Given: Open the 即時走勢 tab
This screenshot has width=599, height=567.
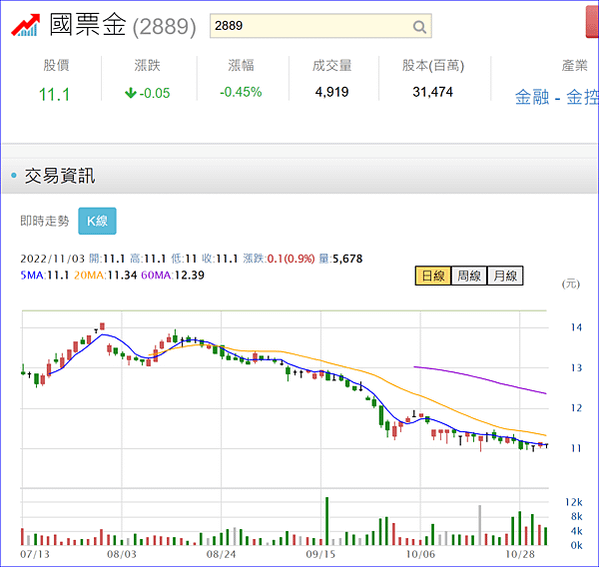Looking at the screenshot, I should (x=44, y=221).
